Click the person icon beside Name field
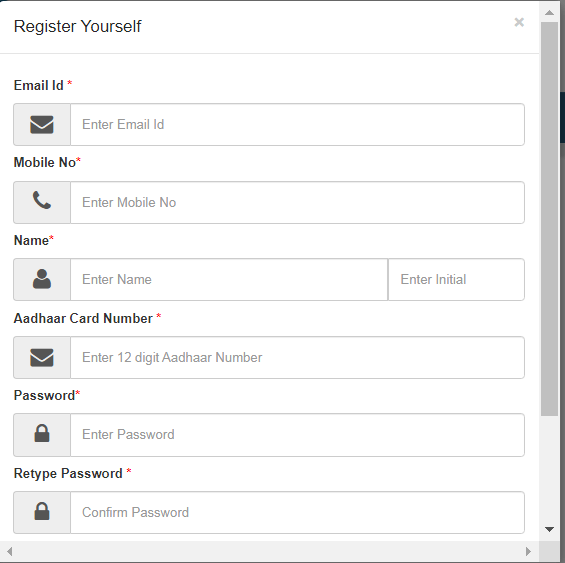The height and width of the screenshot is (563, 565). click(42, 279)
